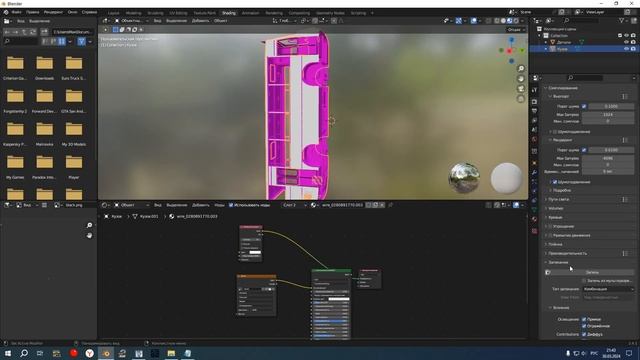Click Viewport Noise Threshold value field
The image size is (640, 360).
(x=611, y=106)
